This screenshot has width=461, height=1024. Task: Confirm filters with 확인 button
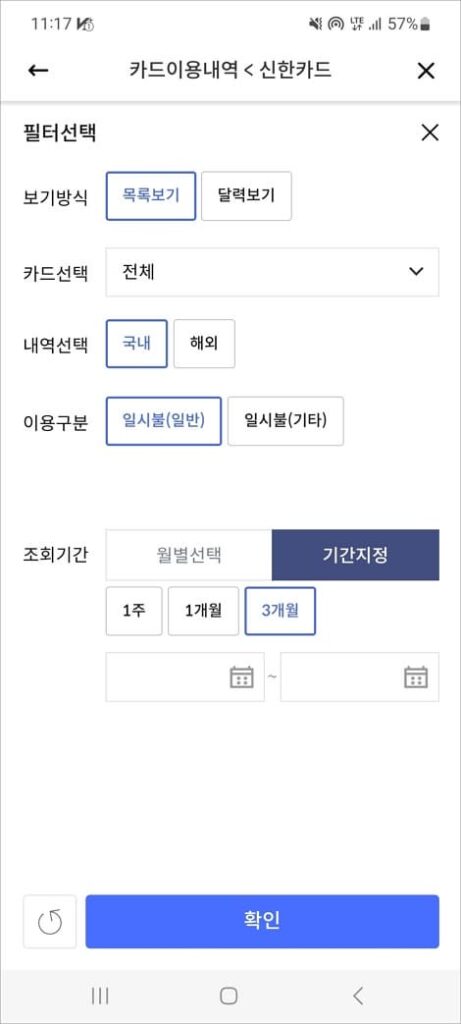pyautogui.click(x=262, y=921)
